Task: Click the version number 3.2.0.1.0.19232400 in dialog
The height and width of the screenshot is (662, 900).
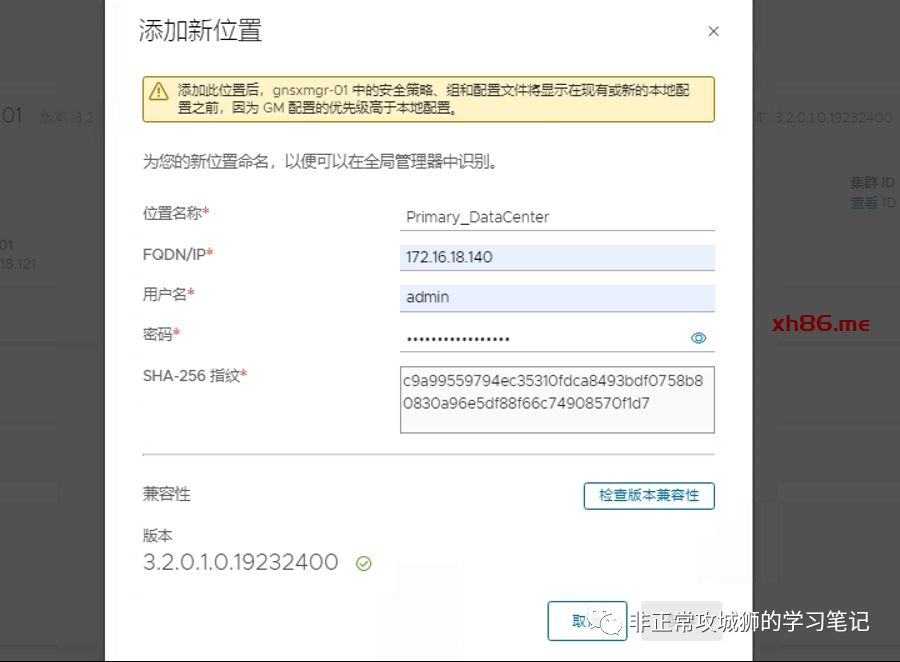Action: tap(241, 562)
